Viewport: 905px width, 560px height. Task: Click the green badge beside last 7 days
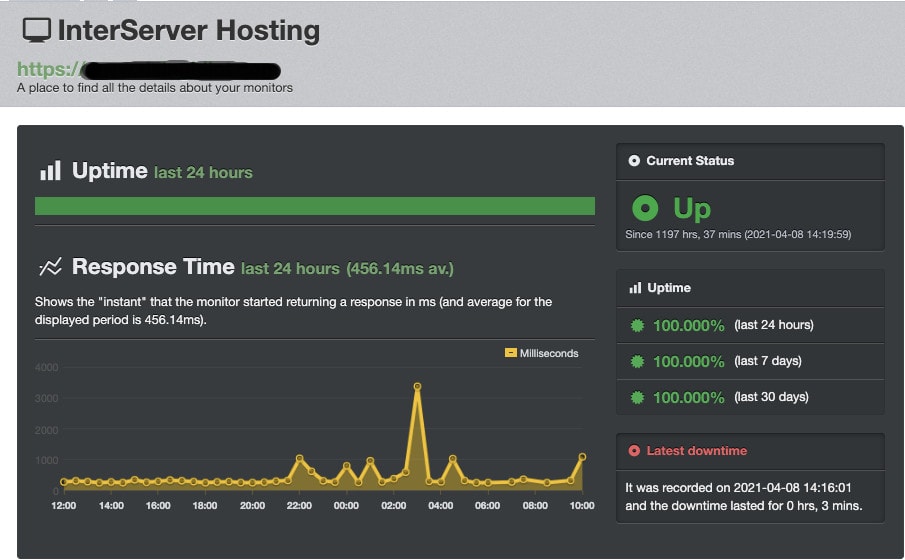click(x=637, y=361)
